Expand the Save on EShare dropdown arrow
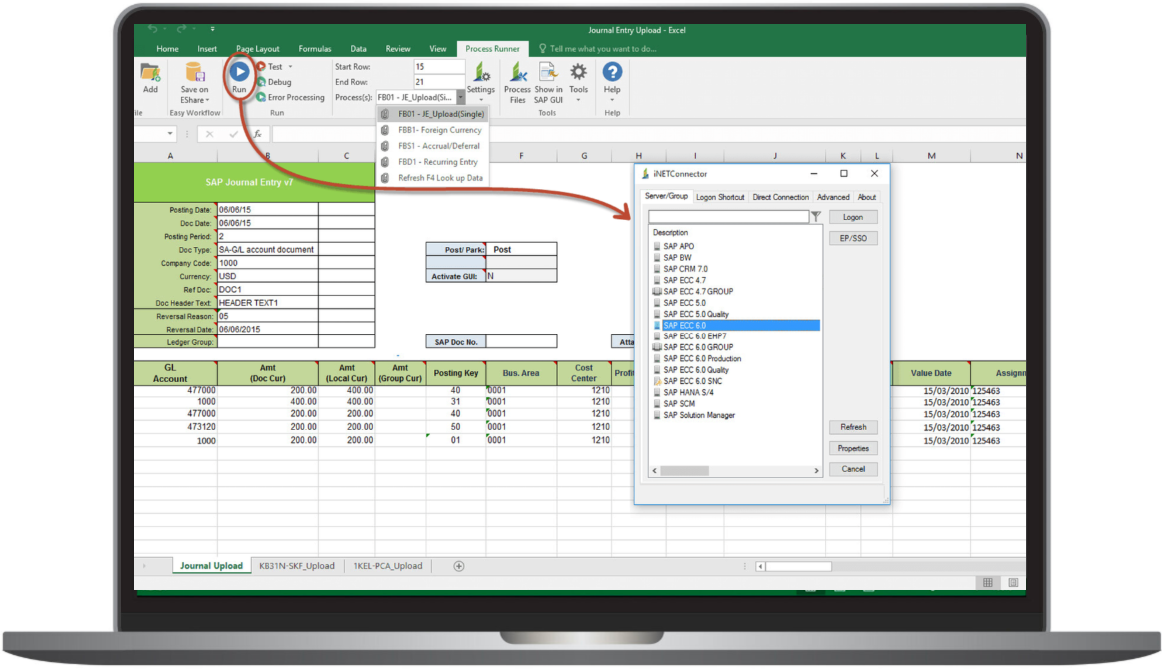This screenshot has width=1162, height=670. [x=208, y=100]
